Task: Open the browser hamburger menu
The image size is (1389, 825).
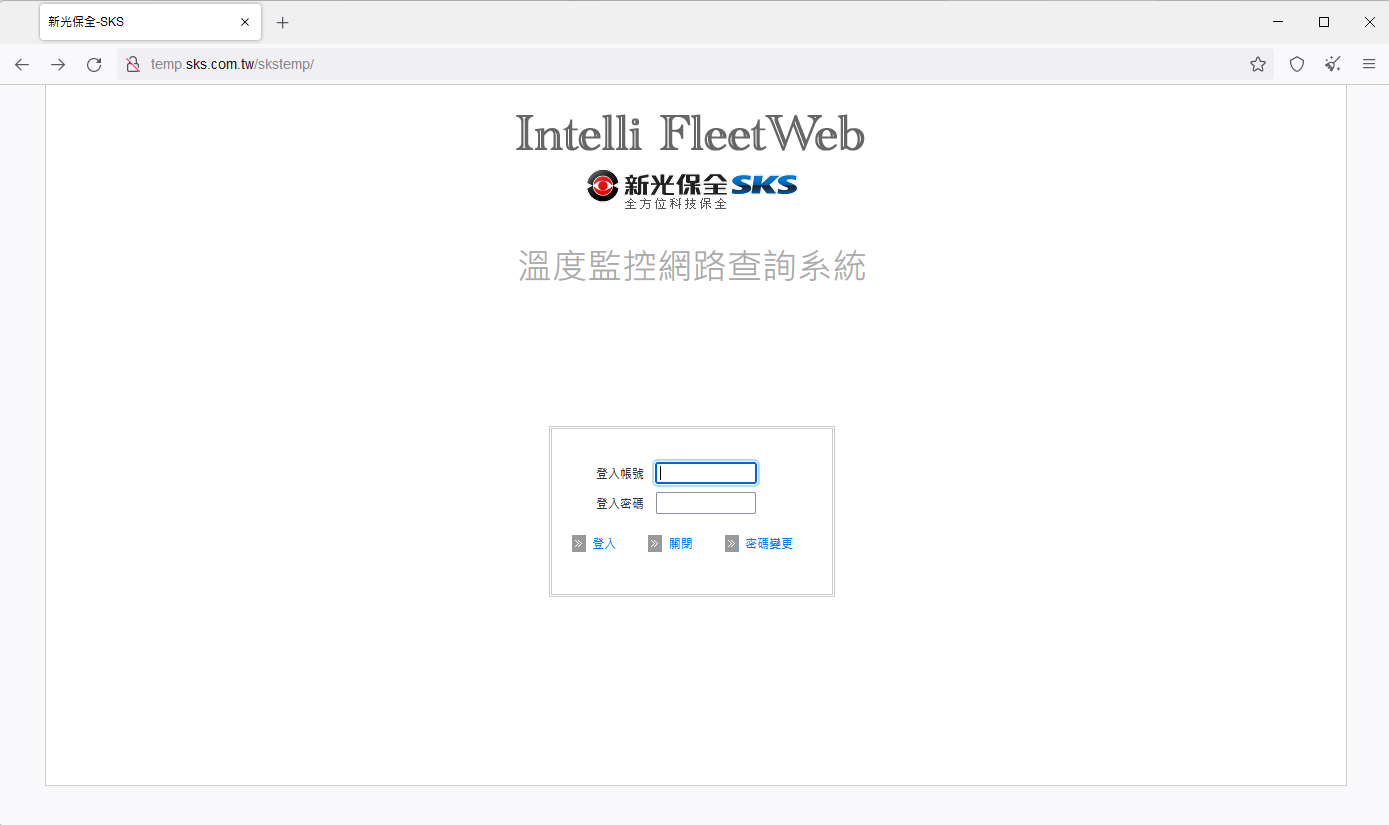Action: click(1369, 64)
